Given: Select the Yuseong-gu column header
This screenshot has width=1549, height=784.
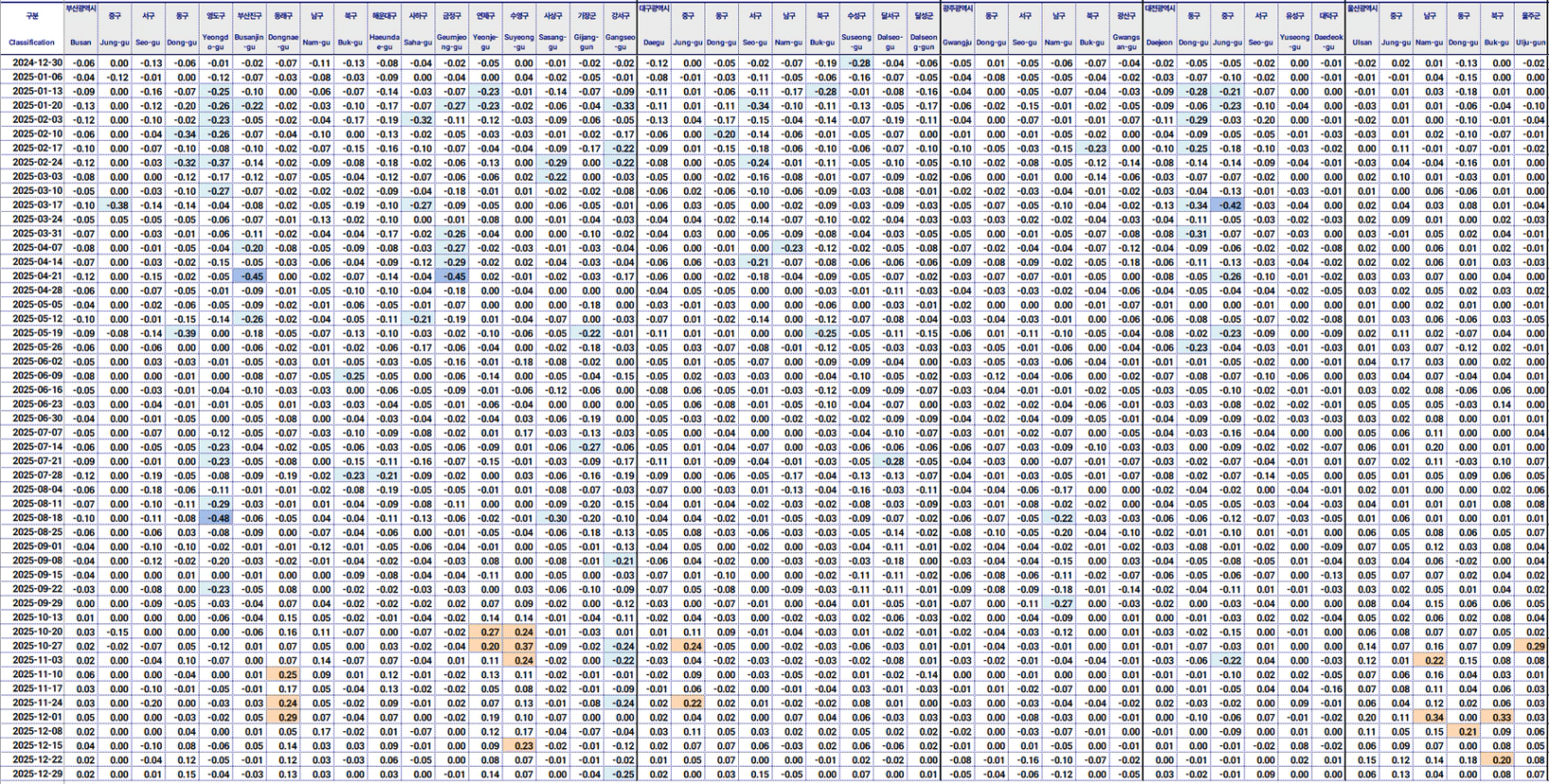Looking at the screenshot, I should pyautogui.click(x=1294, y=43).
